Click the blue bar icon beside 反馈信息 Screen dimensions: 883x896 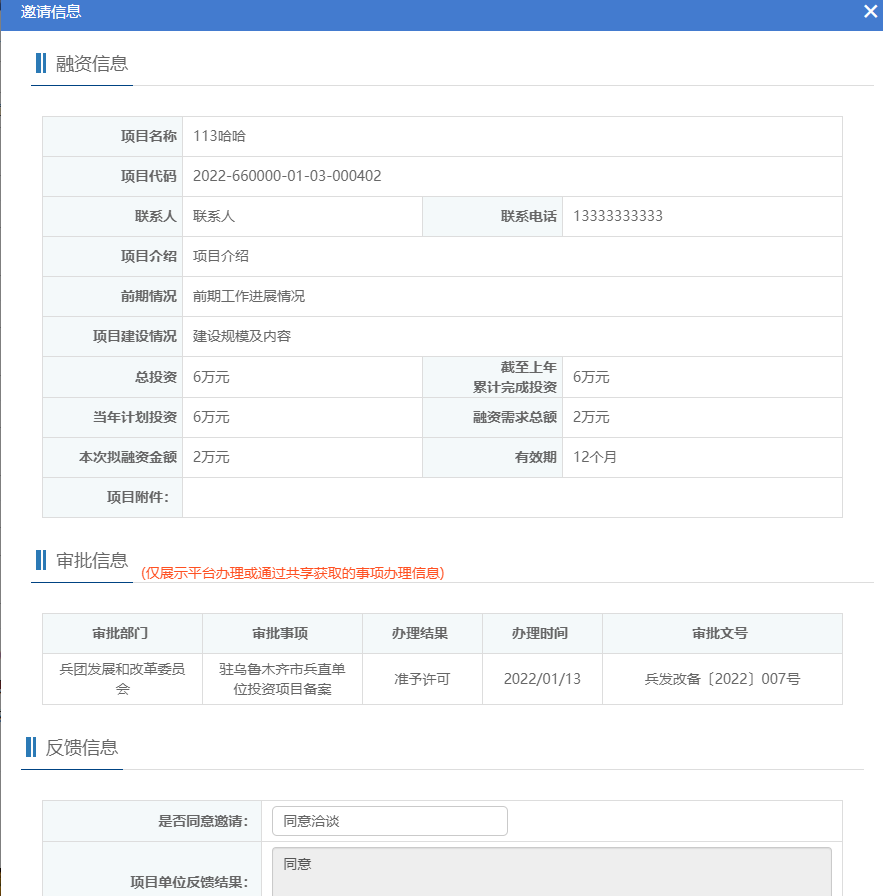31,747
